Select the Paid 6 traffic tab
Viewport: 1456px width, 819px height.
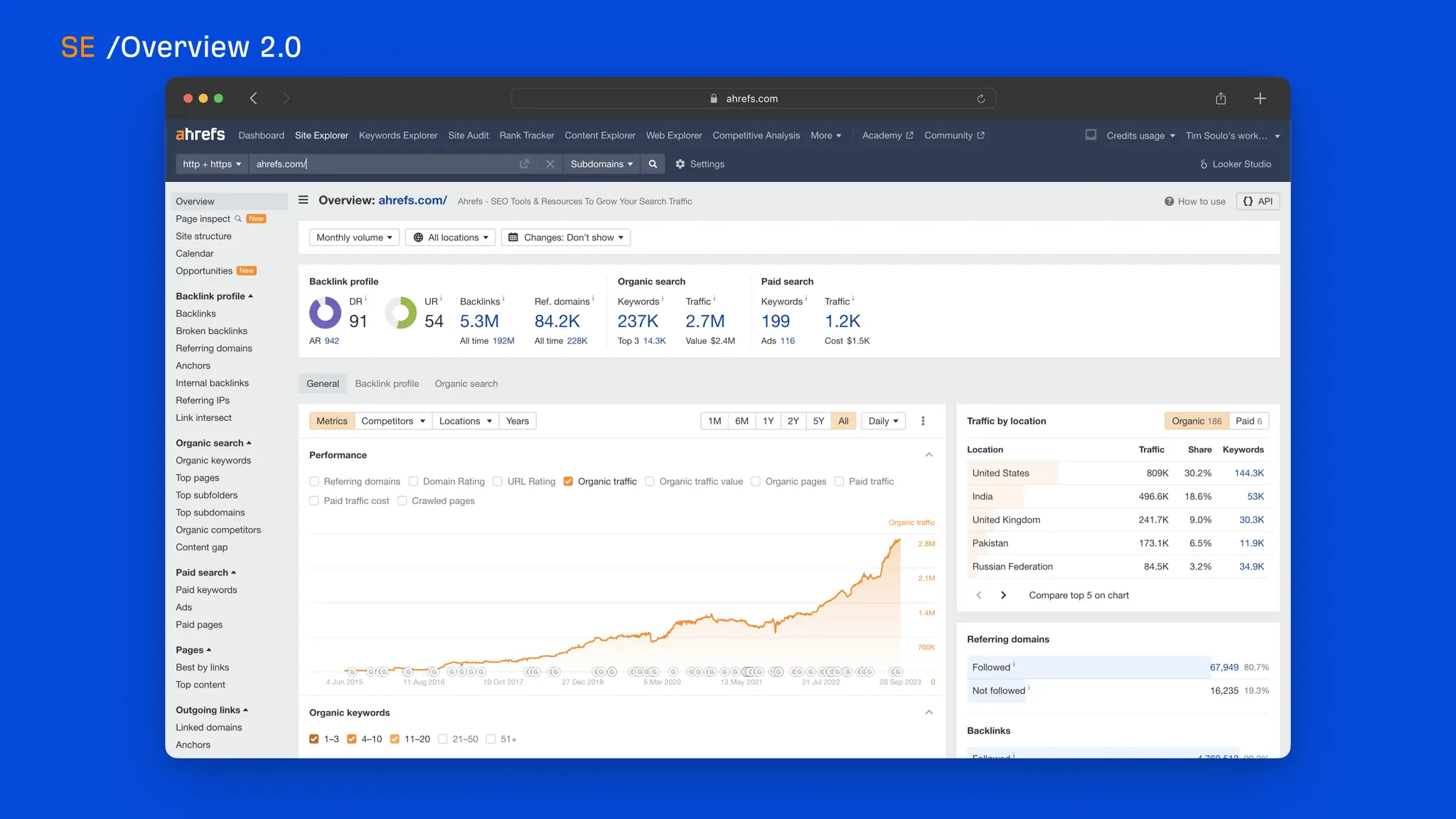click(x=1248, y=421)
